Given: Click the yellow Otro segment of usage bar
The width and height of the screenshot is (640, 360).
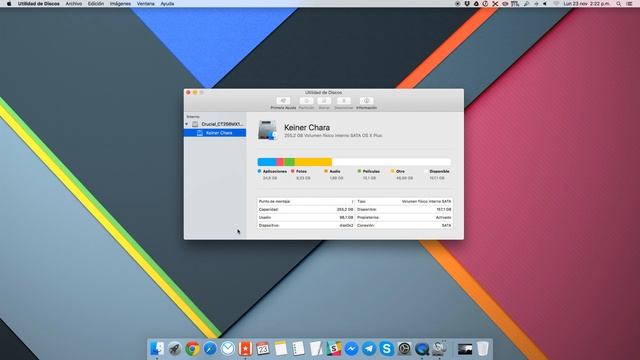Looking at the screenshot, I should pyautogui.click(x=313, y=162).
